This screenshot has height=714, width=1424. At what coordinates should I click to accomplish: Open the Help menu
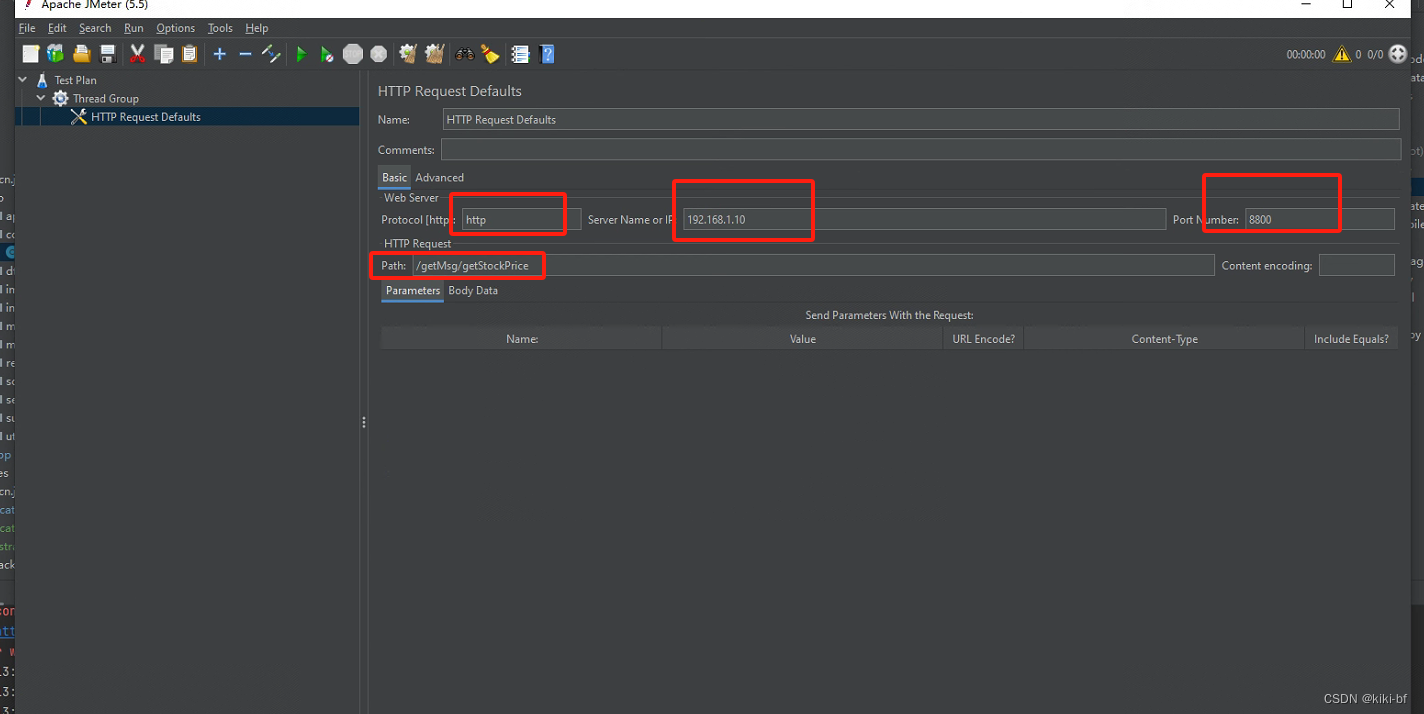[x=257, y=28]
